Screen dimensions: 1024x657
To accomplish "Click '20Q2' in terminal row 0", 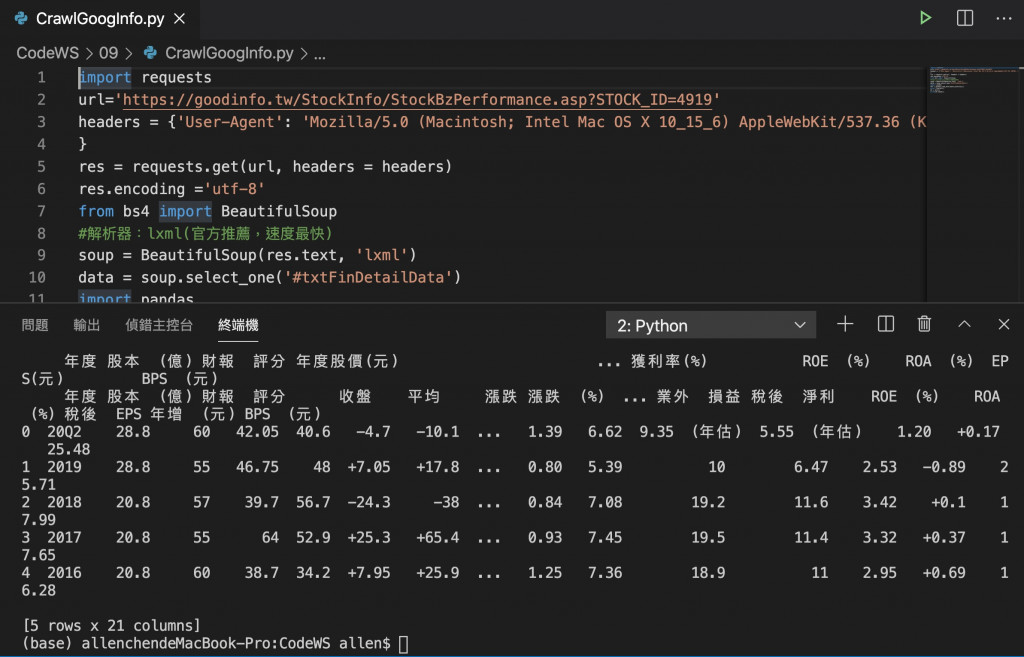I will coord(64,432).
